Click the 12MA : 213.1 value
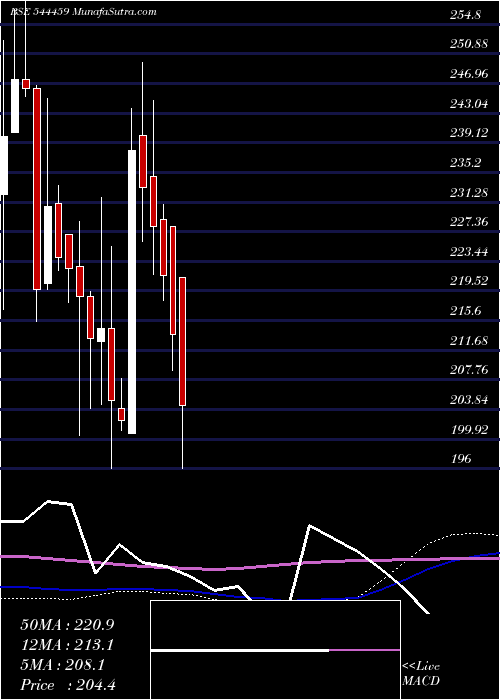This screenshot has width=500, height=700. point(67,645)
